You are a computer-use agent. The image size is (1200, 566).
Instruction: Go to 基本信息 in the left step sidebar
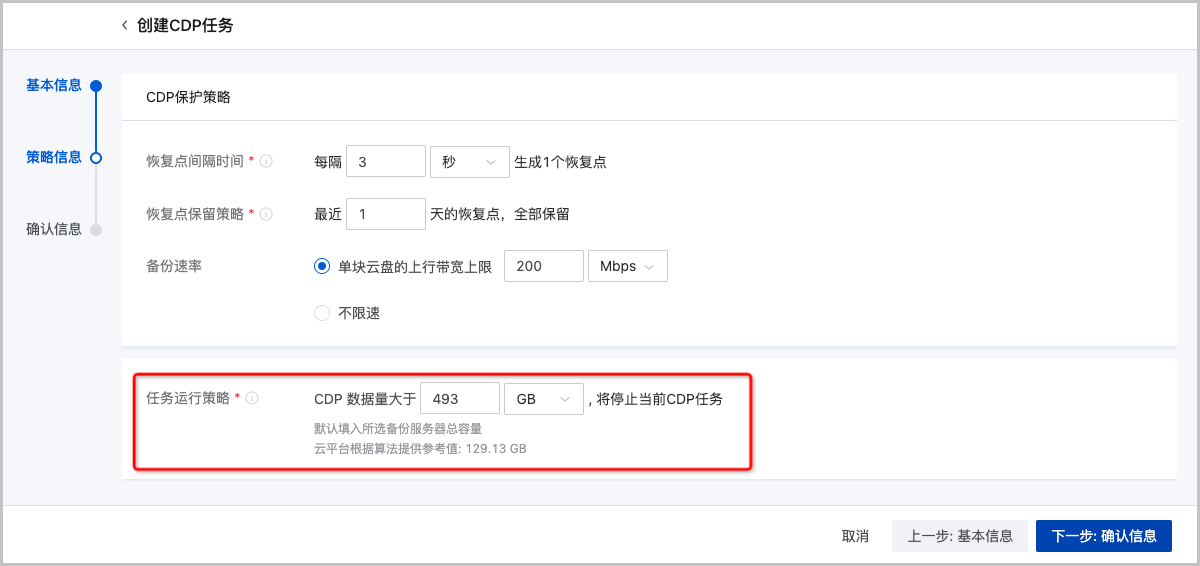[54, 85]
